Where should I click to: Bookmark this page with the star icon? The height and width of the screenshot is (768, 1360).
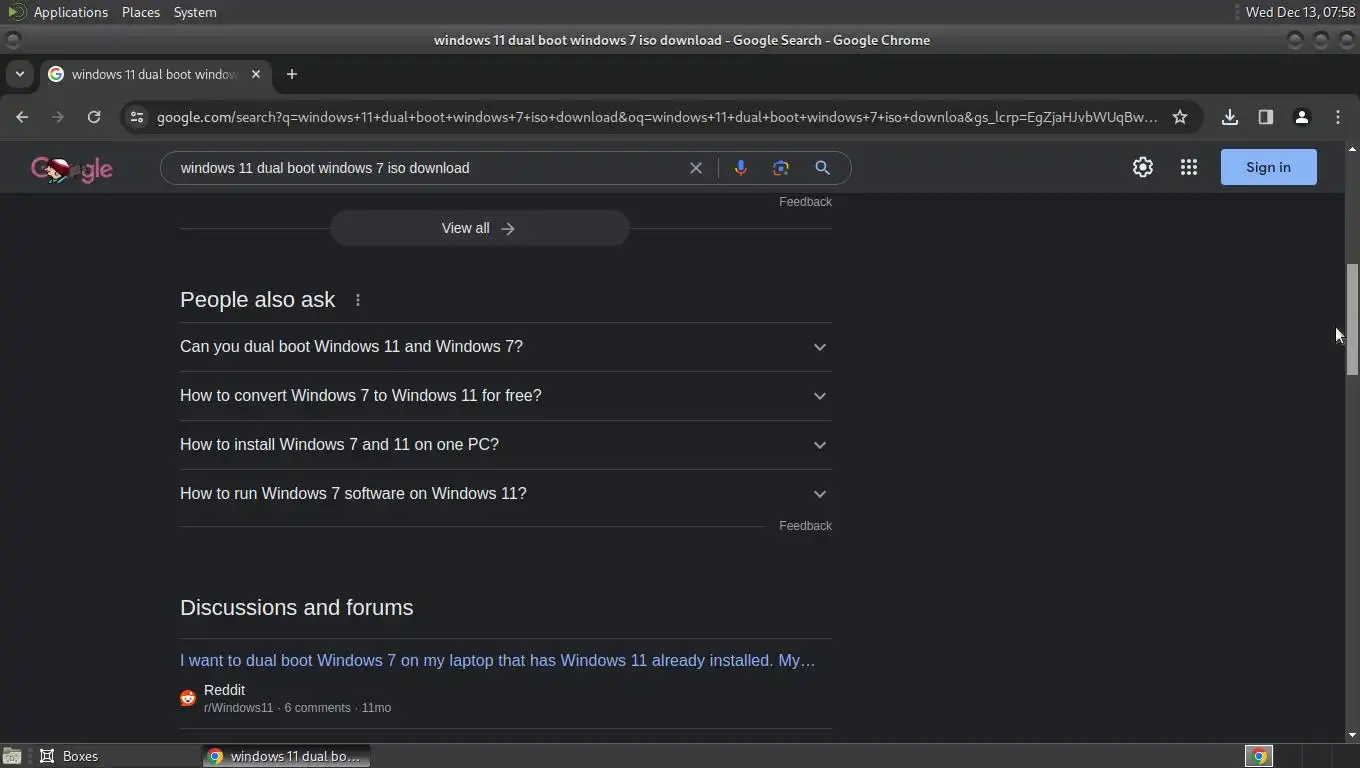point(1180,117)
